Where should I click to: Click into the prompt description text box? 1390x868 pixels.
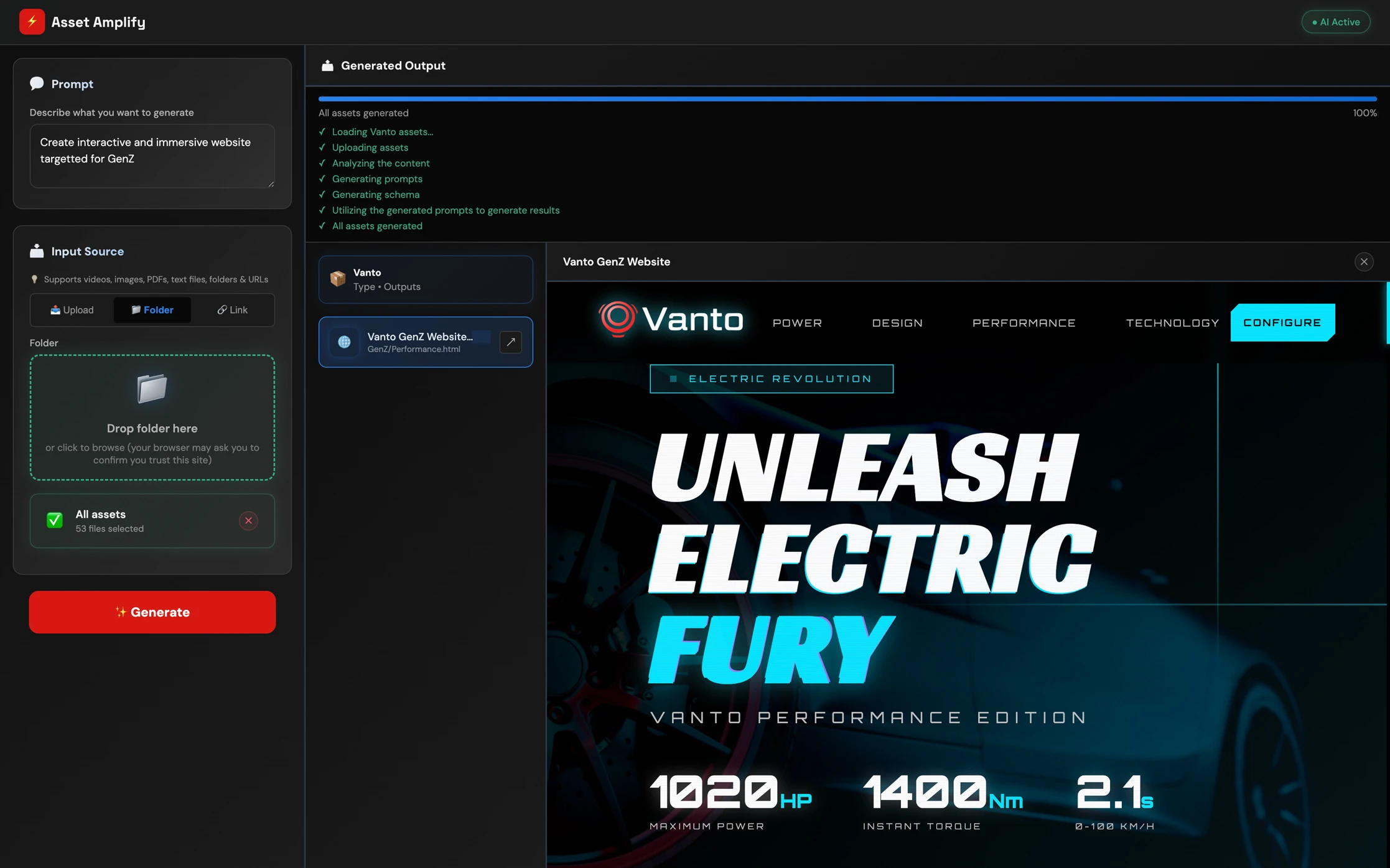click(152, 156)
